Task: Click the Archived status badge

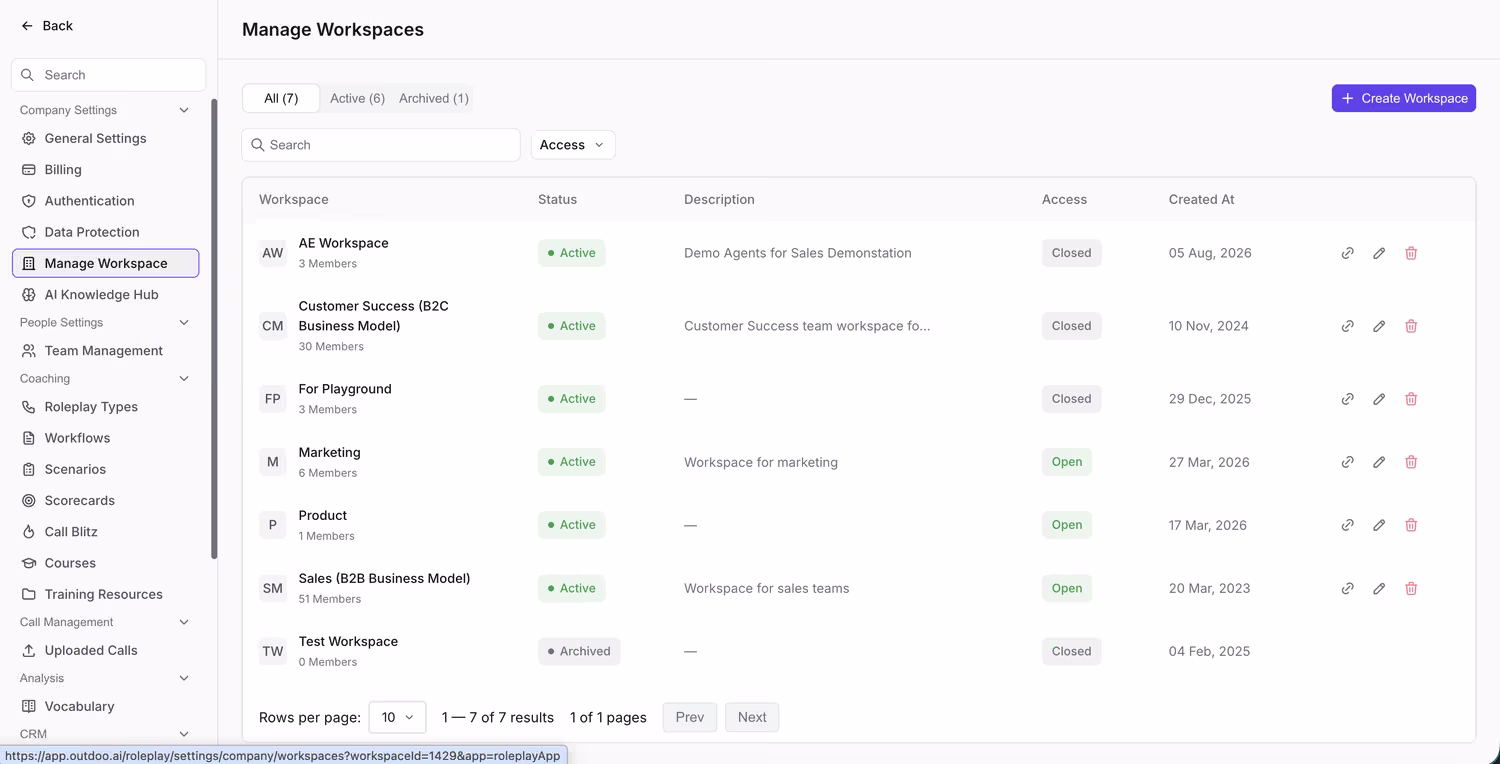Action: 579,651
